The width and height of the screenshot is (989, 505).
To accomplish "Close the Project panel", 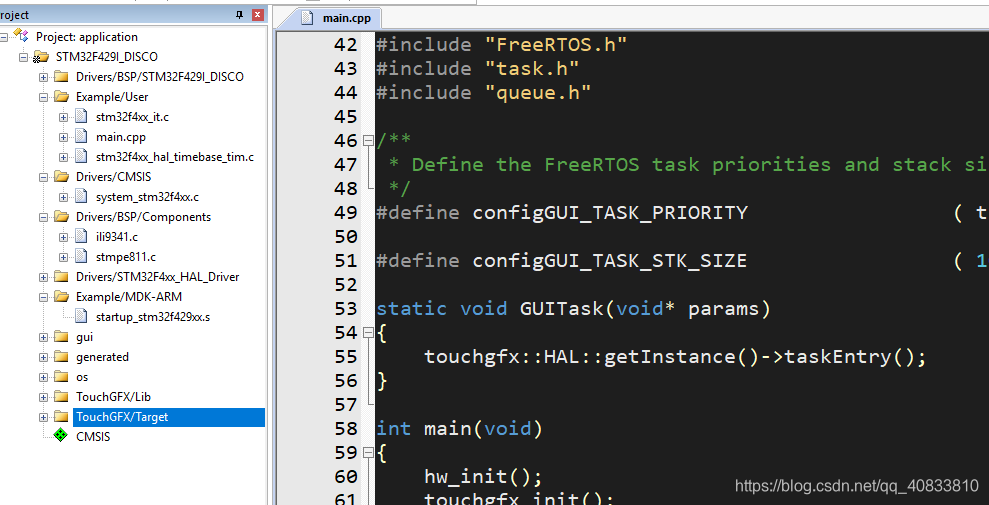I will click(257, 15).
